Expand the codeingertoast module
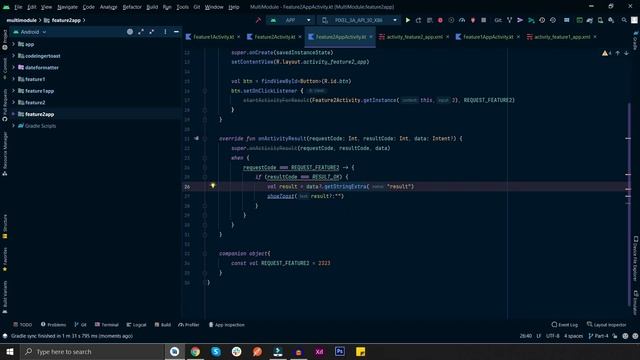Viewport: 640px width, 360px height. pos(13,56)
